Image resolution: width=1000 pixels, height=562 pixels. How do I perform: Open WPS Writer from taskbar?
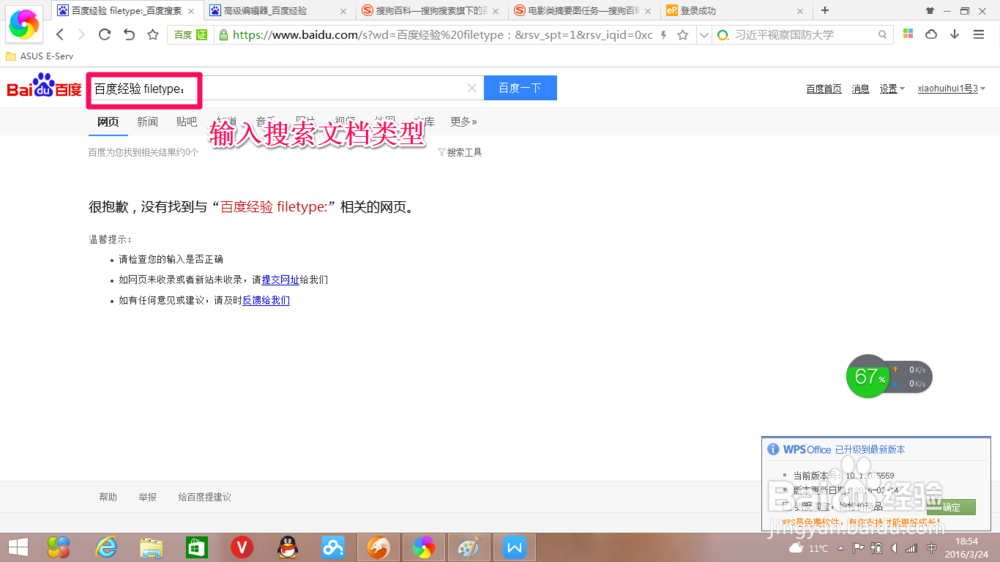pyautogui.click(x=514, y=547)
